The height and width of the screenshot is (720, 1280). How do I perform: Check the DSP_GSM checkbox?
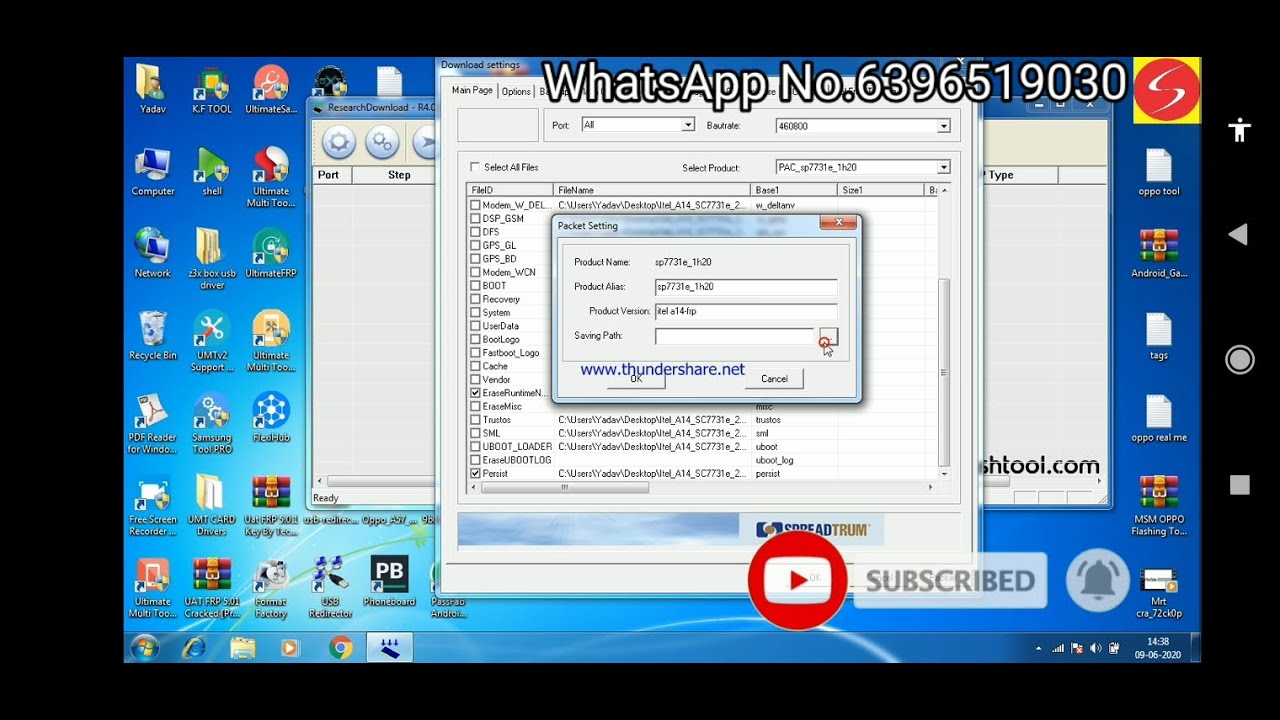click(476, 218)
